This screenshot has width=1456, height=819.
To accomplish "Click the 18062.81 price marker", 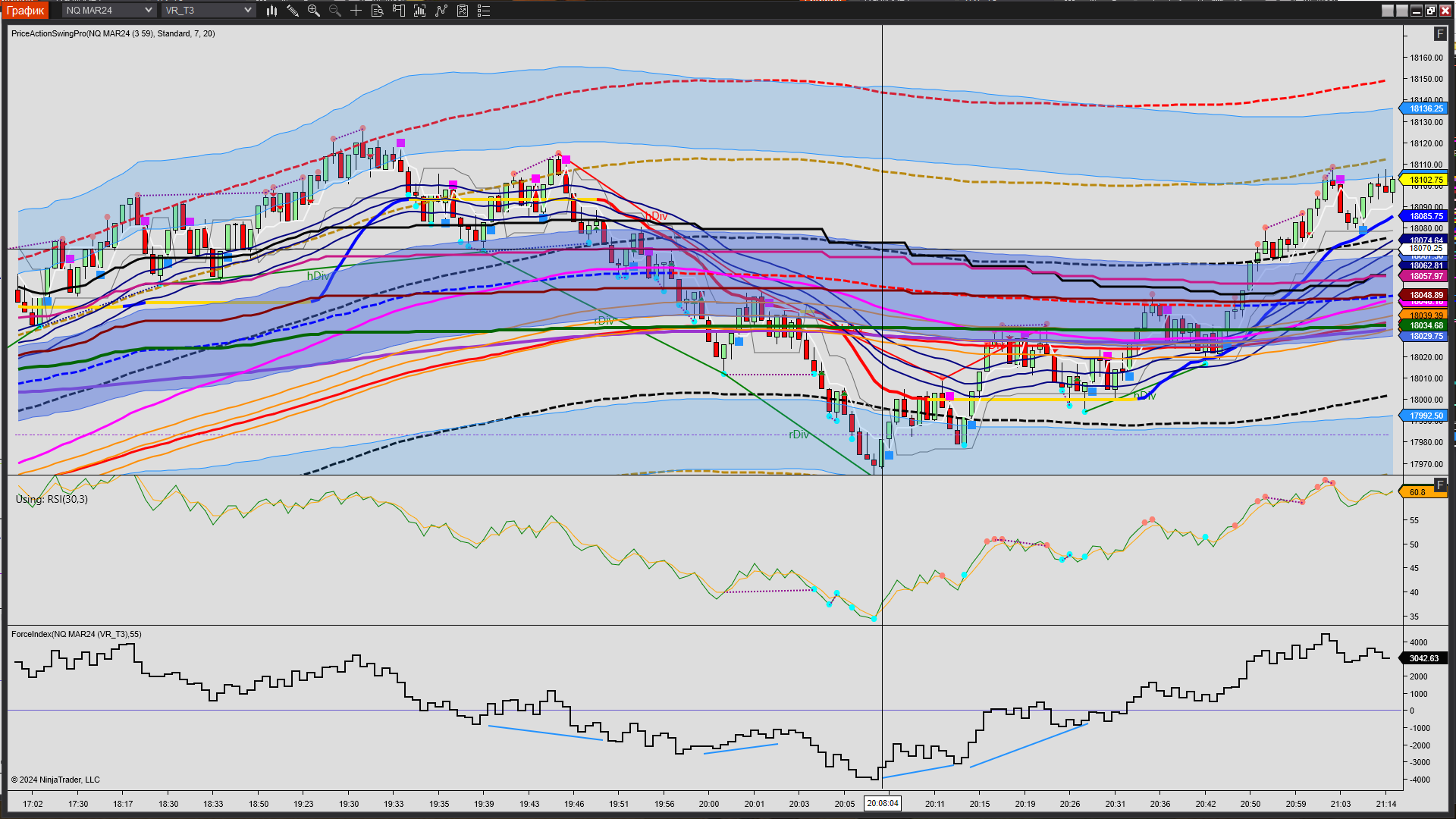I will point(1425,266).
